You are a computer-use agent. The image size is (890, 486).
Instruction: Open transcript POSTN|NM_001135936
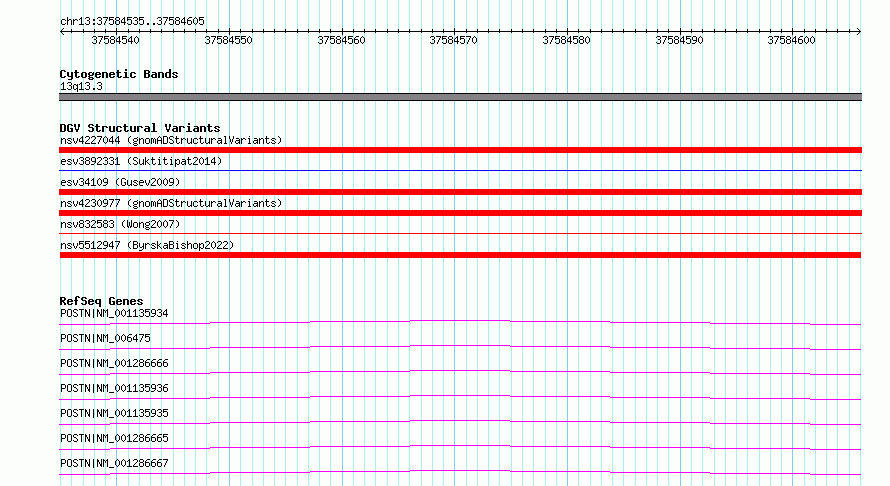click(x=114, y=388)
